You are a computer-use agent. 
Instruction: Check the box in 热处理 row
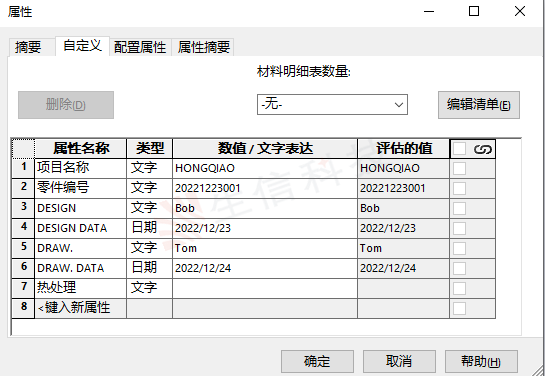[459, 288]
